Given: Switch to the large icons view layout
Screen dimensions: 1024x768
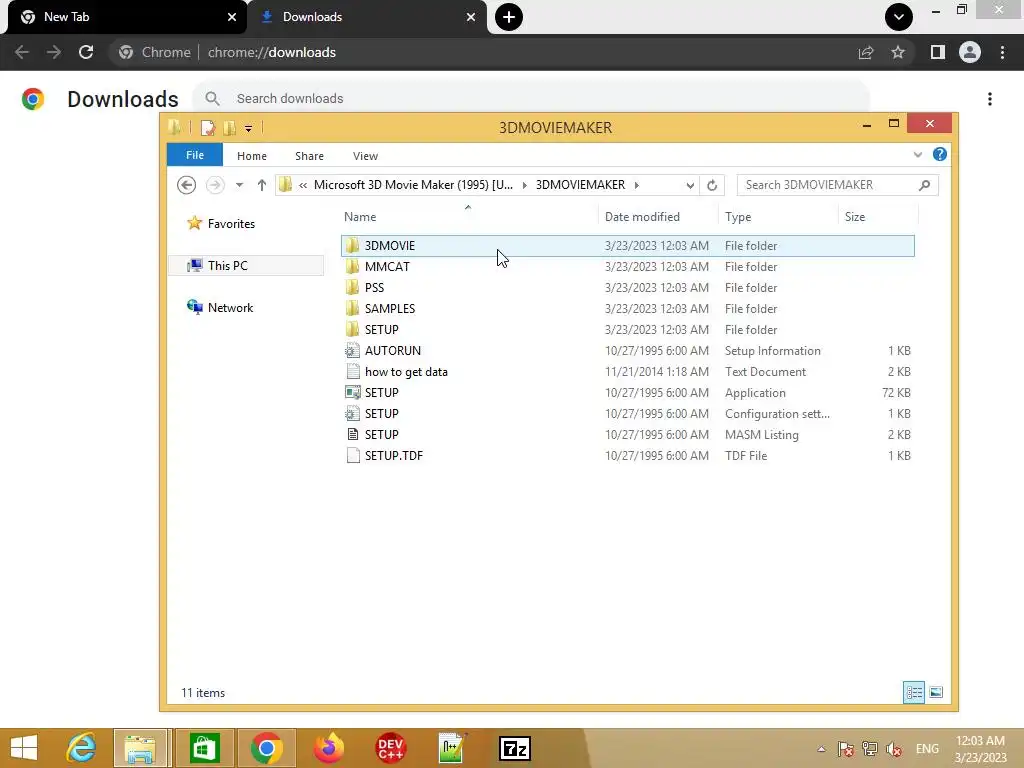Looking at the screenshot, I should (x=936, y=692).
